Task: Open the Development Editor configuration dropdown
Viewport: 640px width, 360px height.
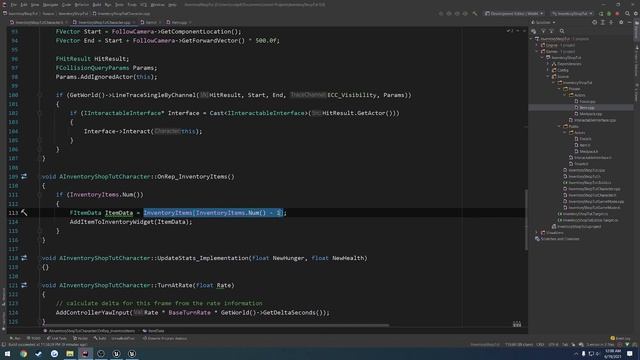Action: pos(514,13)
